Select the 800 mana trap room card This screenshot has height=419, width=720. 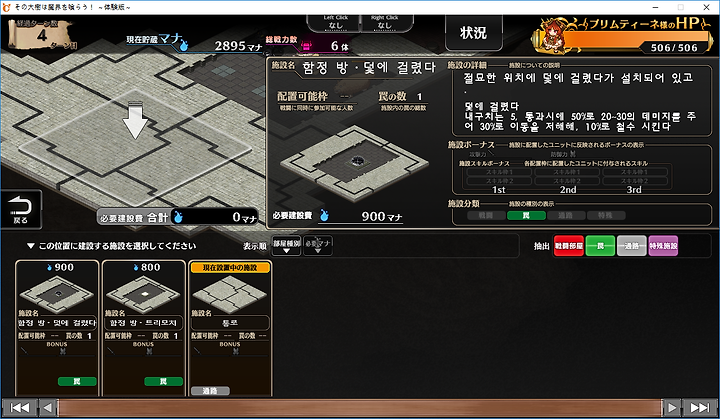(x=143, y=328)
